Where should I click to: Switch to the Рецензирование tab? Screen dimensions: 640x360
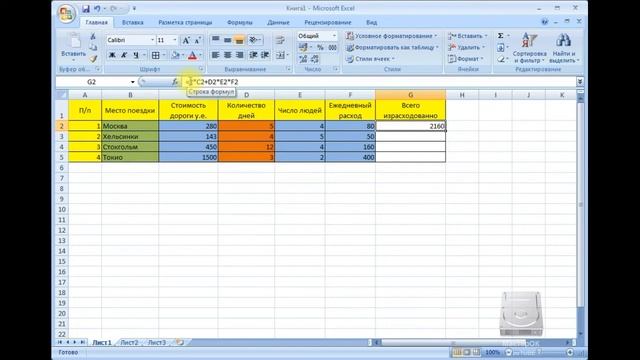coord(328,22)
